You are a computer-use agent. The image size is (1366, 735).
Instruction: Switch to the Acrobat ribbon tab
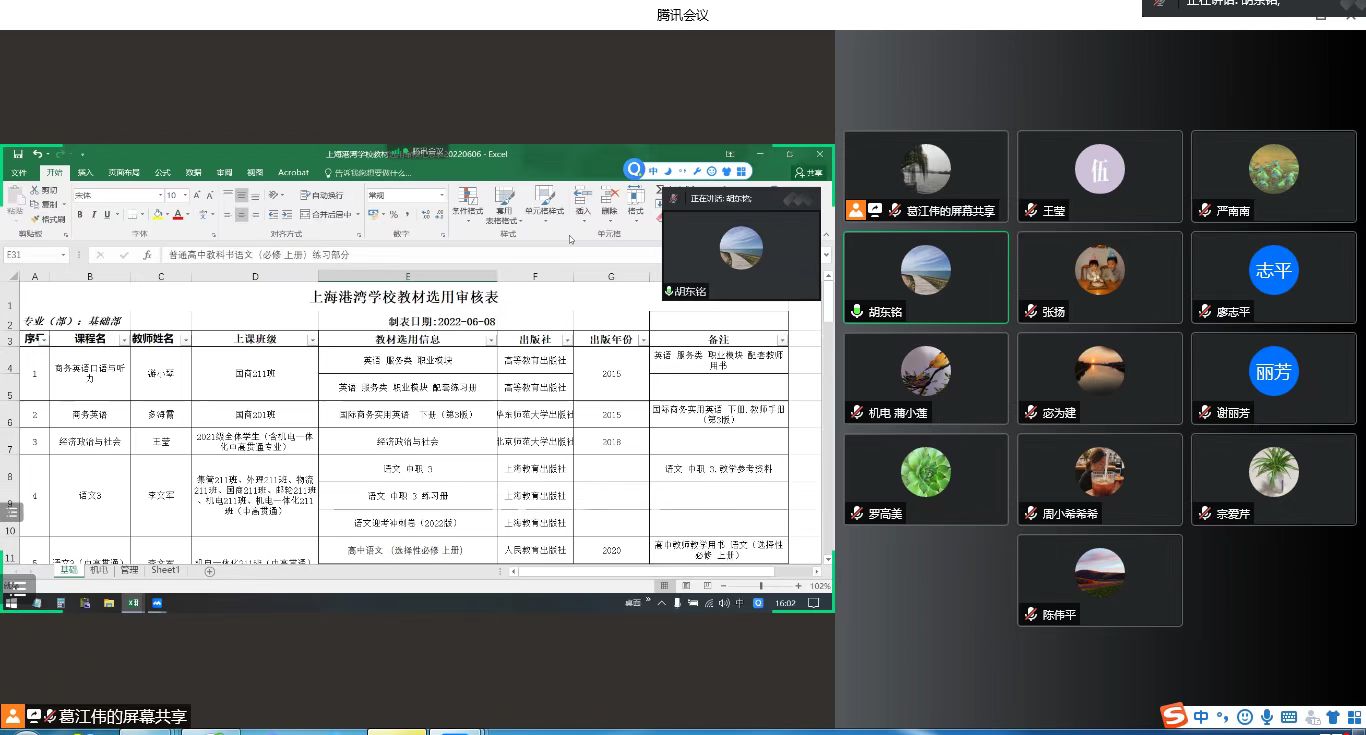pos(293,172)
